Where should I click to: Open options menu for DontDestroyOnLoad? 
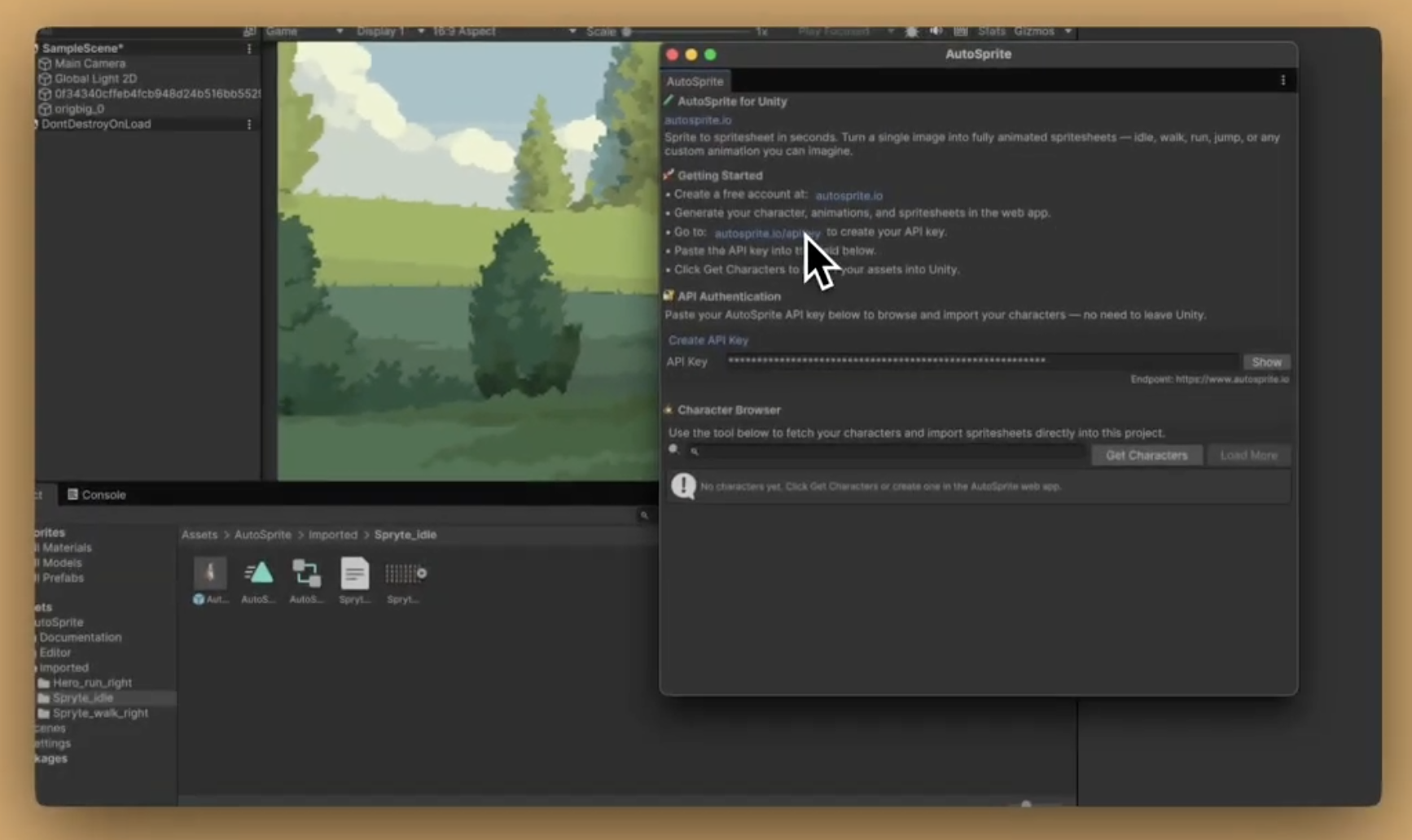click(x=249, y=124)
